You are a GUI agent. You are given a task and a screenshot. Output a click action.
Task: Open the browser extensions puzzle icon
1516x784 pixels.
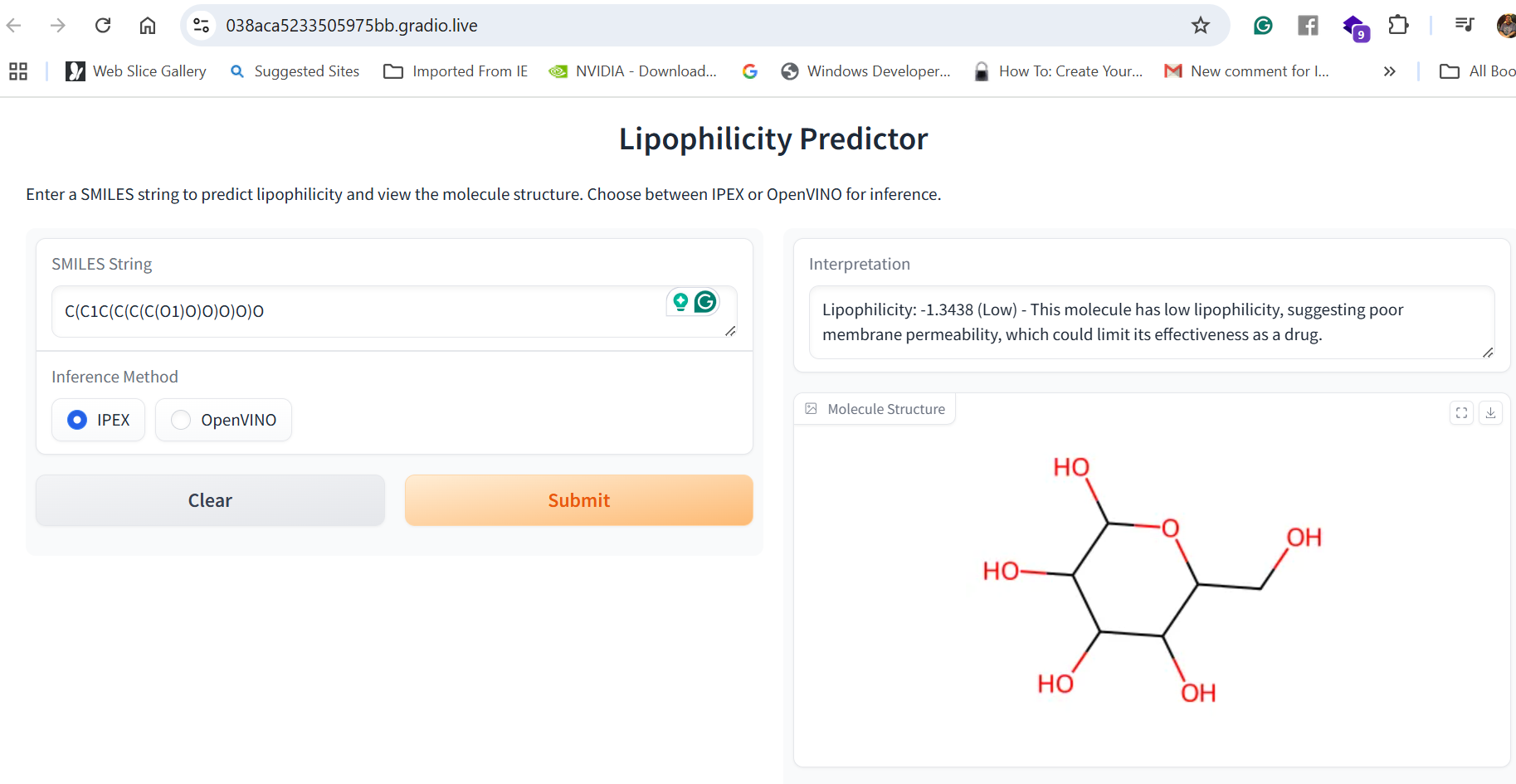pos(1398,26)
